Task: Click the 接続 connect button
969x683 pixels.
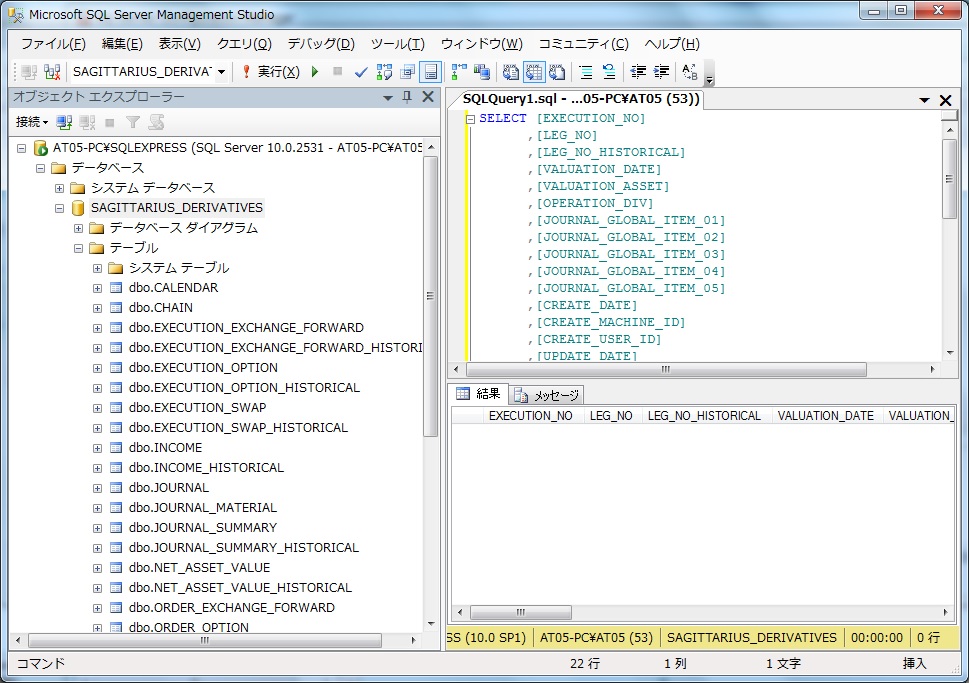Action: click(31, 122)
